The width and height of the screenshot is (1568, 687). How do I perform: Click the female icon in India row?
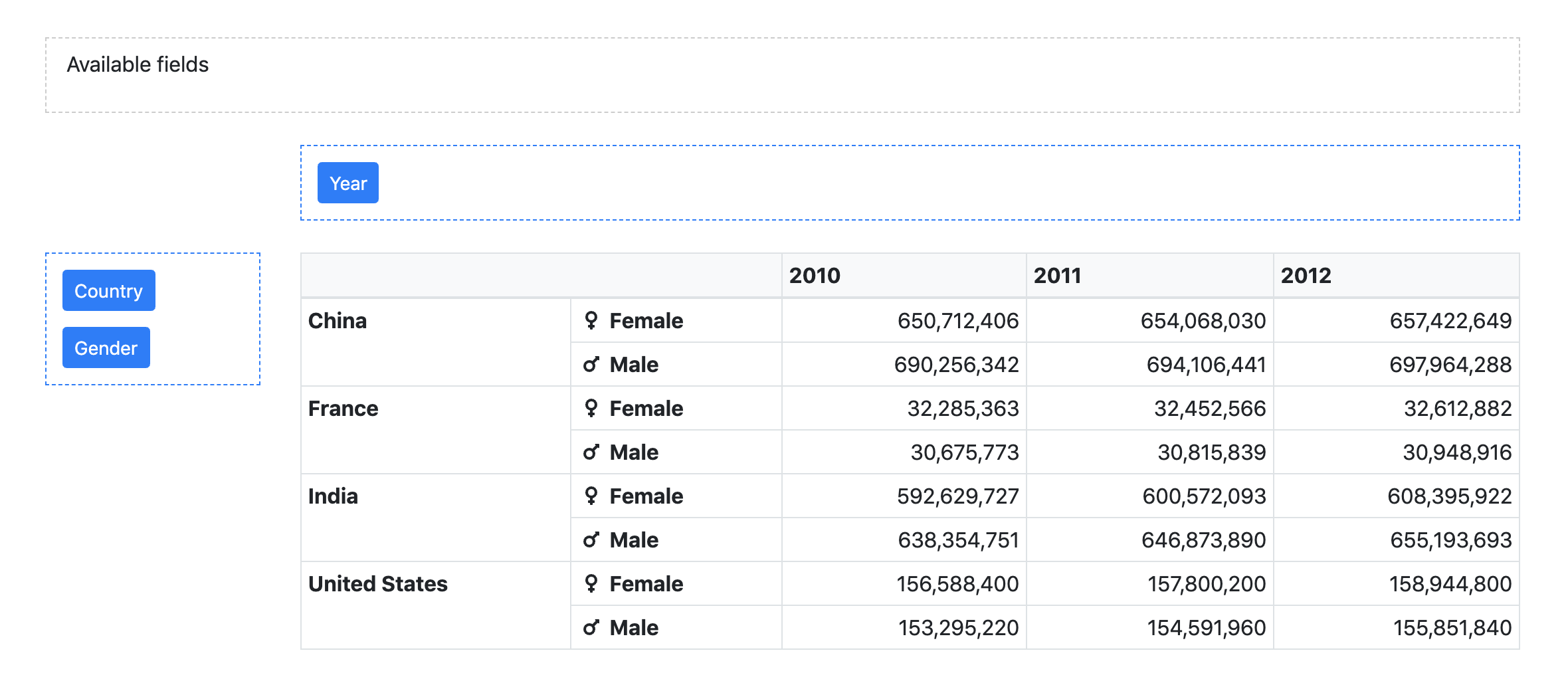click(591, 496)
